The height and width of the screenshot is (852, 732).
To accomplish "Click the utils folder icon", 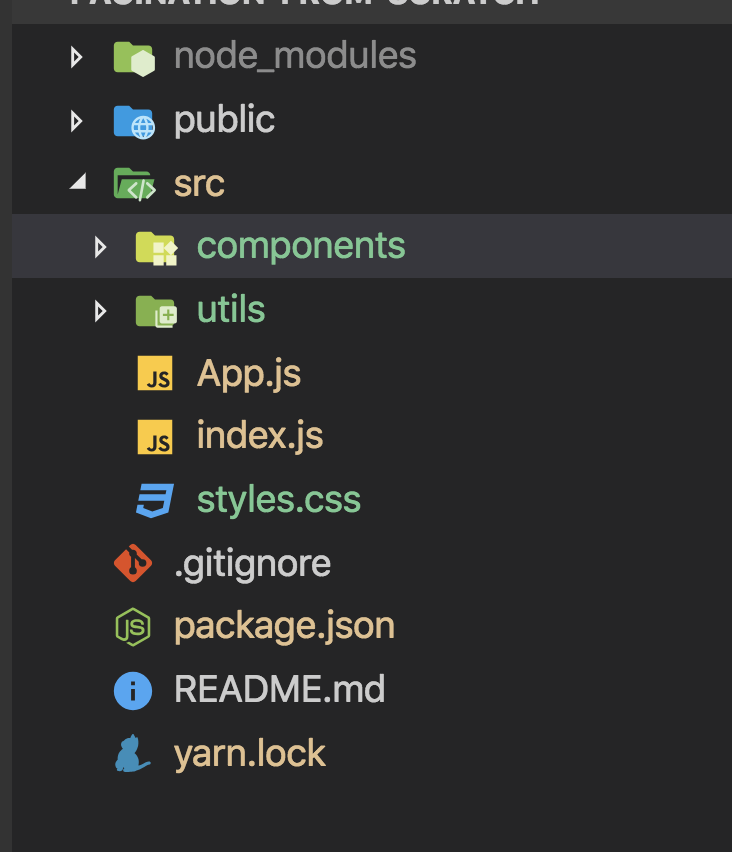I will pyautogui.click(x=155, y=309).
